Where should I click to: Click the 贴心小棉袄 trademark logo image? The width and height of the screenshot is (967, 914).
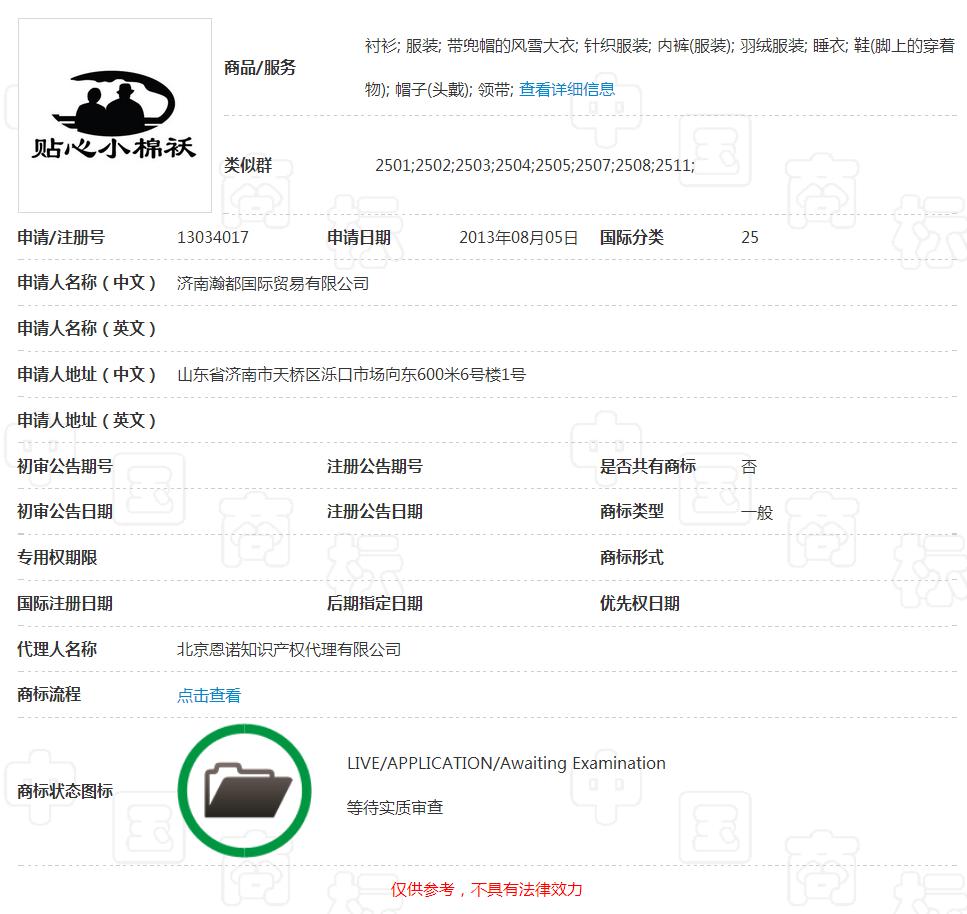tap(114, 114)
